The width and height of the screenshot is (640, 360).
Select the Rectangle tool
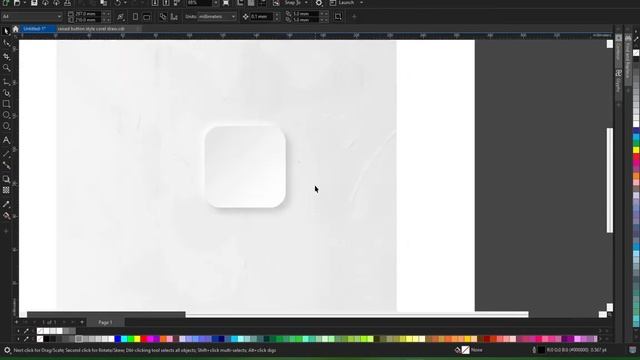point(6,104)
